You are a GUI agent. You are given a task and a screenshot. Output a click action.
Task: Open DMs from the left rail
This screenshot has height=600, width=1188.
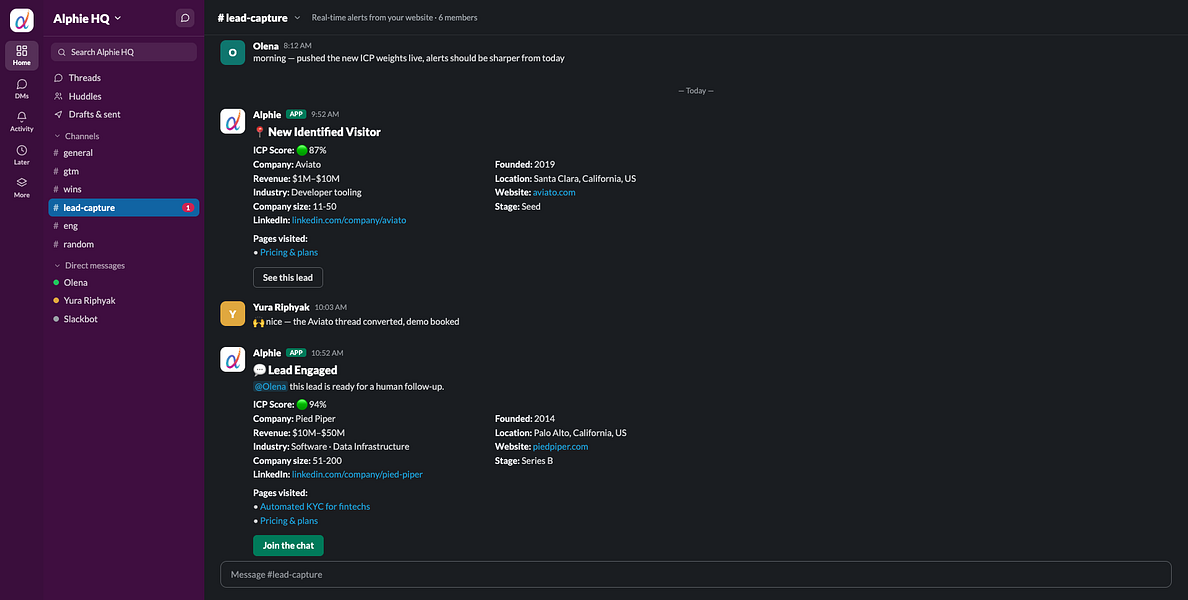point(21,89)
